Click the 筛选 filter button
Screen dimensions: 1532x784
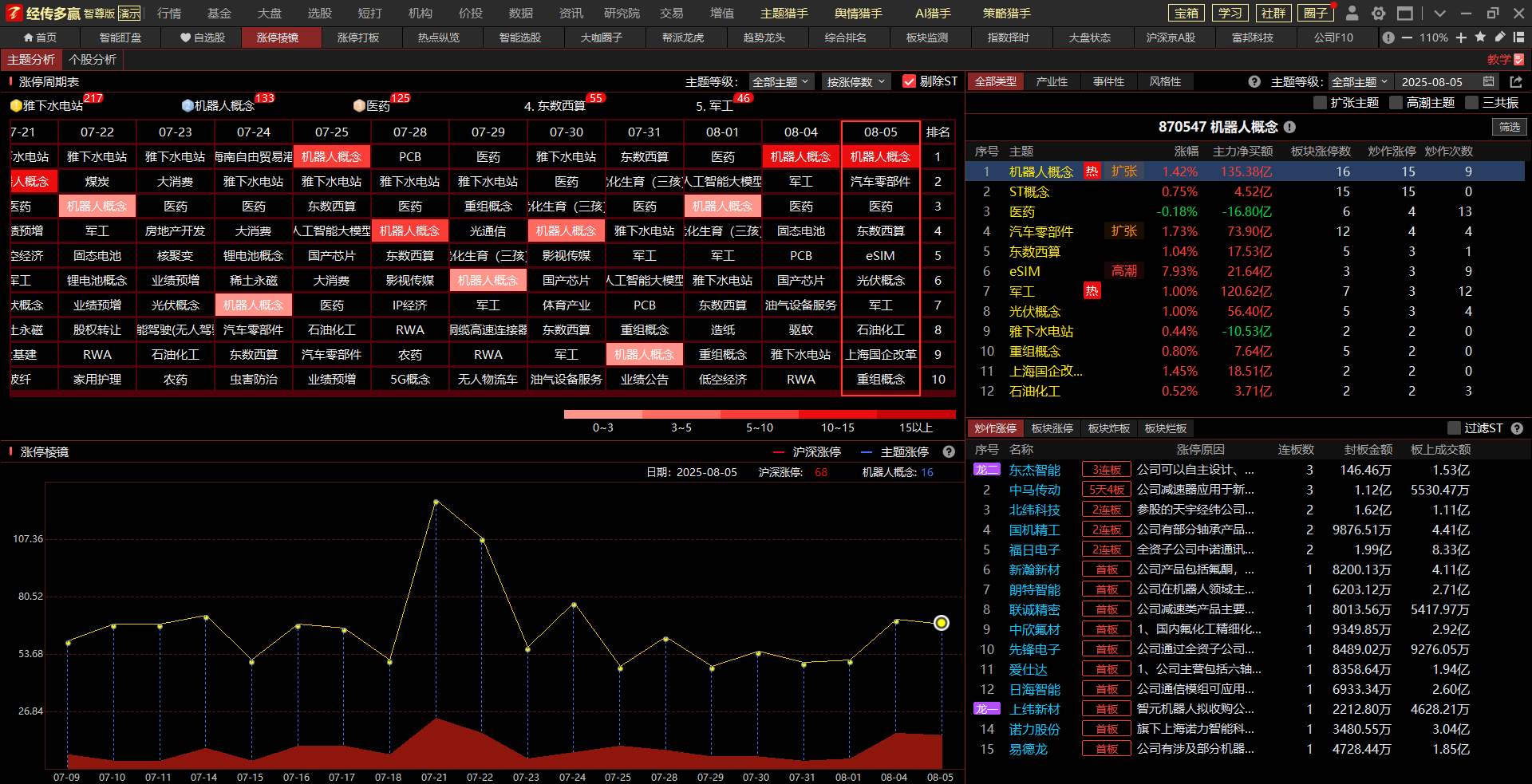coord(1509,128)
